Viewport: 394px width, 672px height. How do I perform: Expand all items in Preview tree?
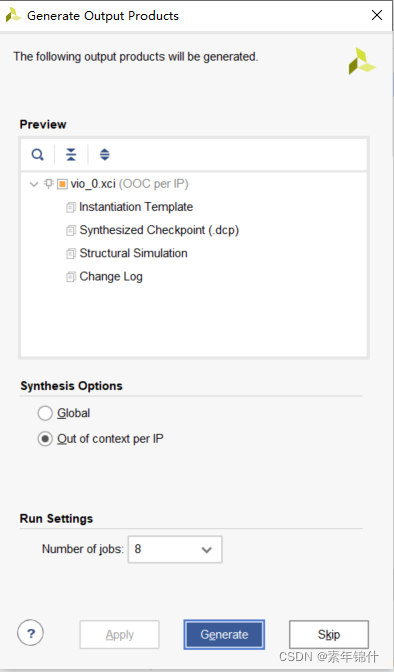coord(105,154)
